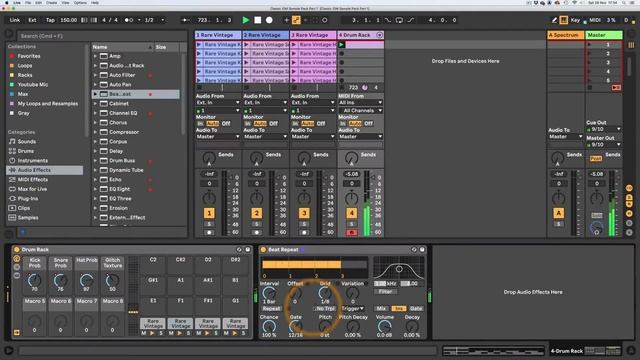Enable Beat Repeat Filter button

pyautogui.click(x=385, y=292)
